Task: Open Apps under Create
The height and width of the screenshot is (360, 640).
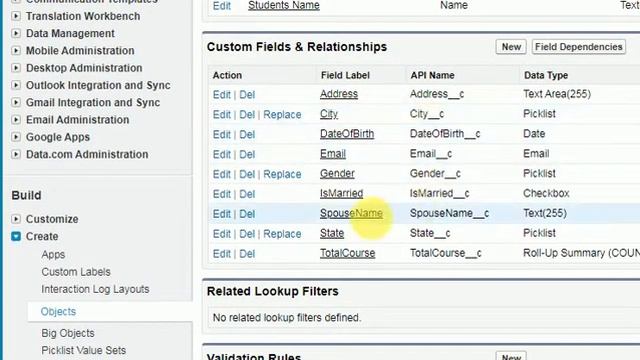Action: [x=53, y=255]
